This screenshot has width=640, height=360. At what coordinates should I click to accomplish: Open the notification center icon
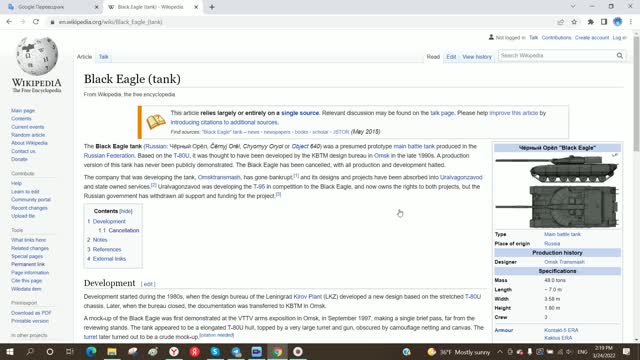[x=627, y=351]
